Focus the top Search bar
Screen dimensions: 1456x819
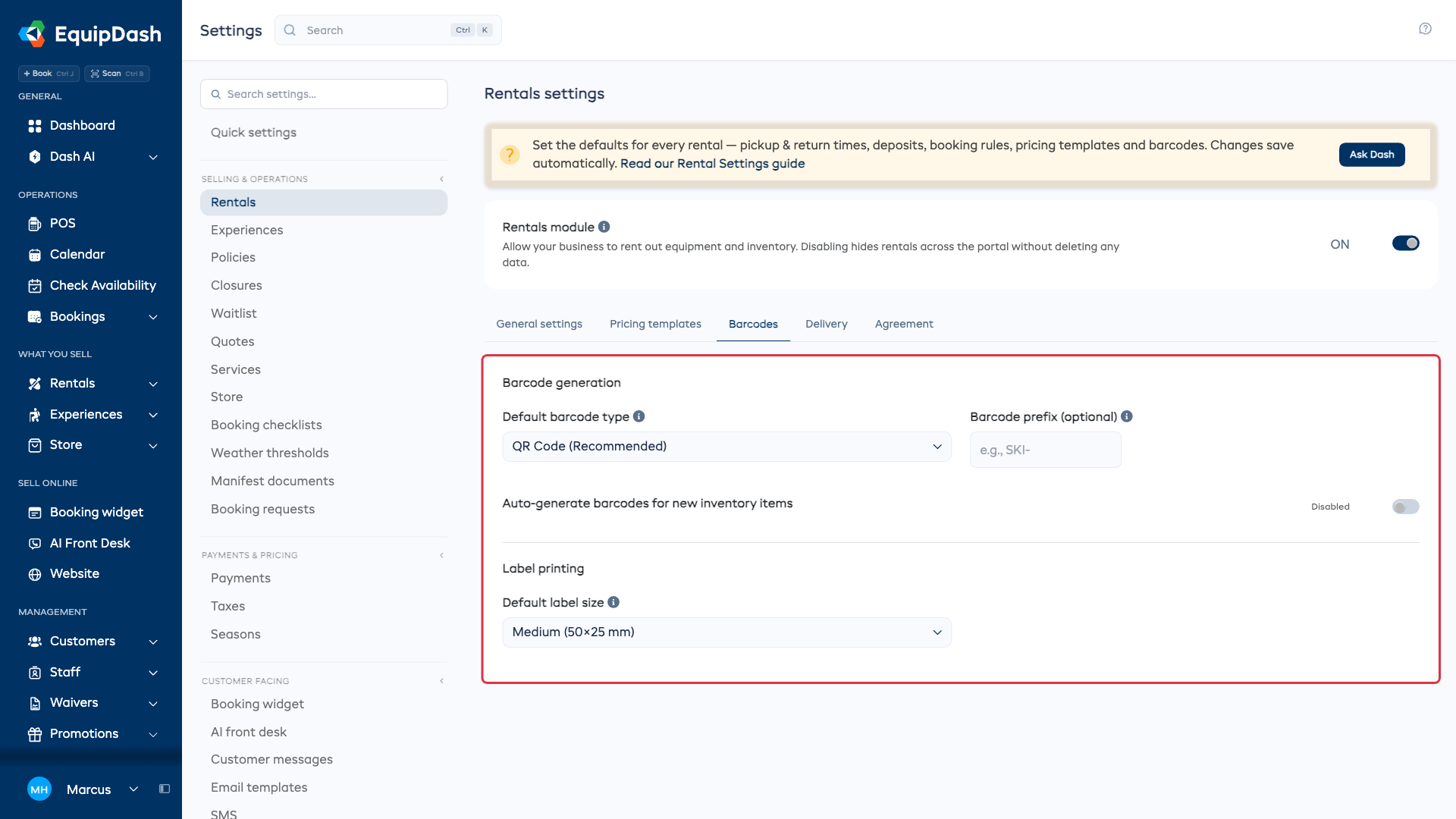388,30
